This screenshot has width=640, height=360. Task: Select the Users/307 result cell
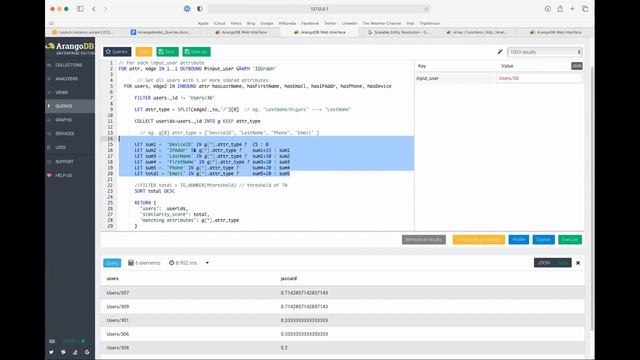(x=118, y=293)
